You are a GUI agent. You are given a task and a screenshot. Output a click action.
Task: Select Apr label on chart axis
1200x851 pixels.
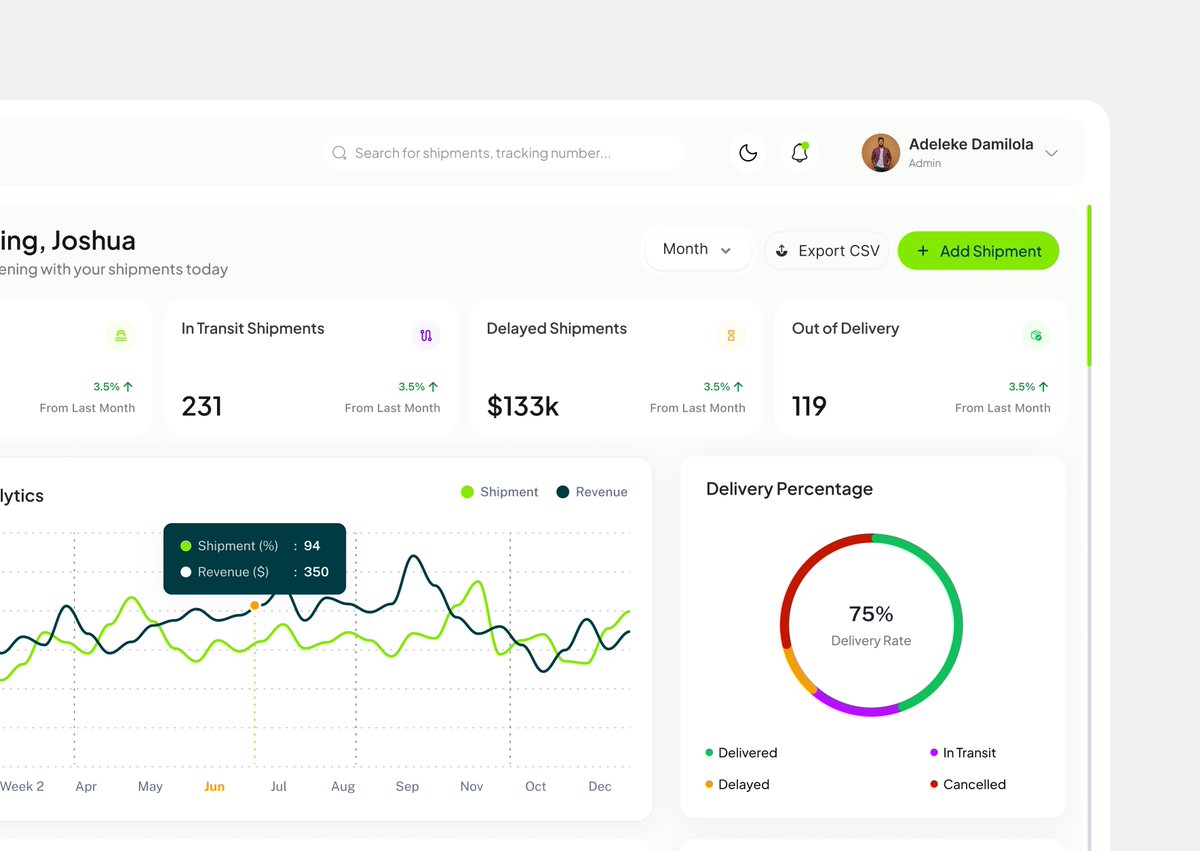86,787
